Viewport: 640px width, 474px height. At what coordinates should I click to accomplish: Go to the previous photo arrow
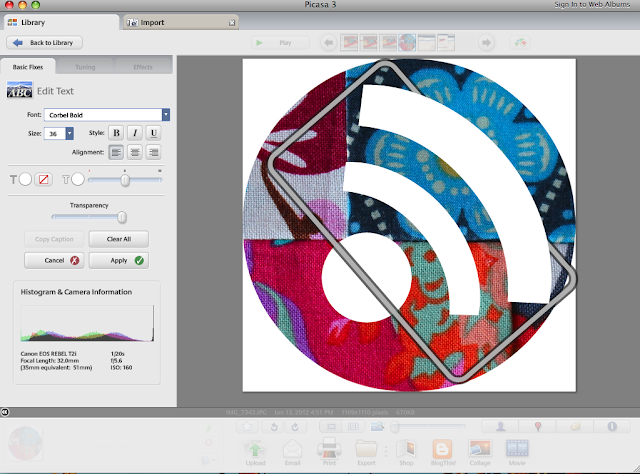coord(329,42)
